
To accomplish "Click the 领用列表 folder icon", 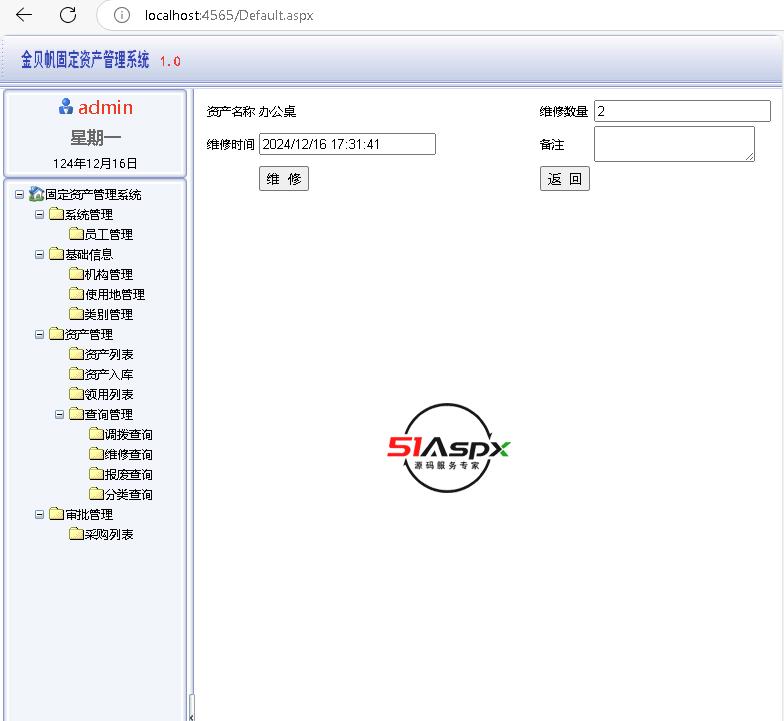I will [x=76, y=394].
